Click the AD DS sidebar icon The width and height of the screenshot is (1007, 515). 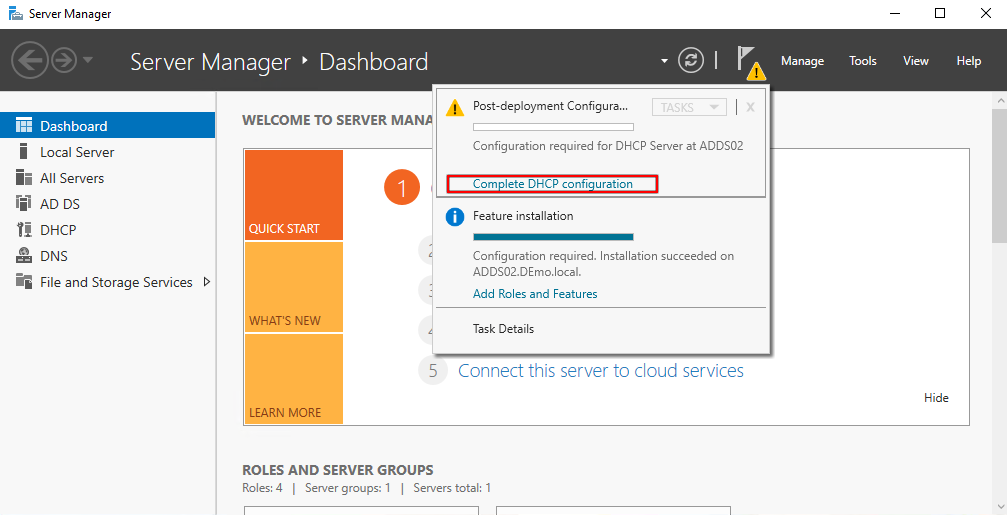(x=24, y=204)
